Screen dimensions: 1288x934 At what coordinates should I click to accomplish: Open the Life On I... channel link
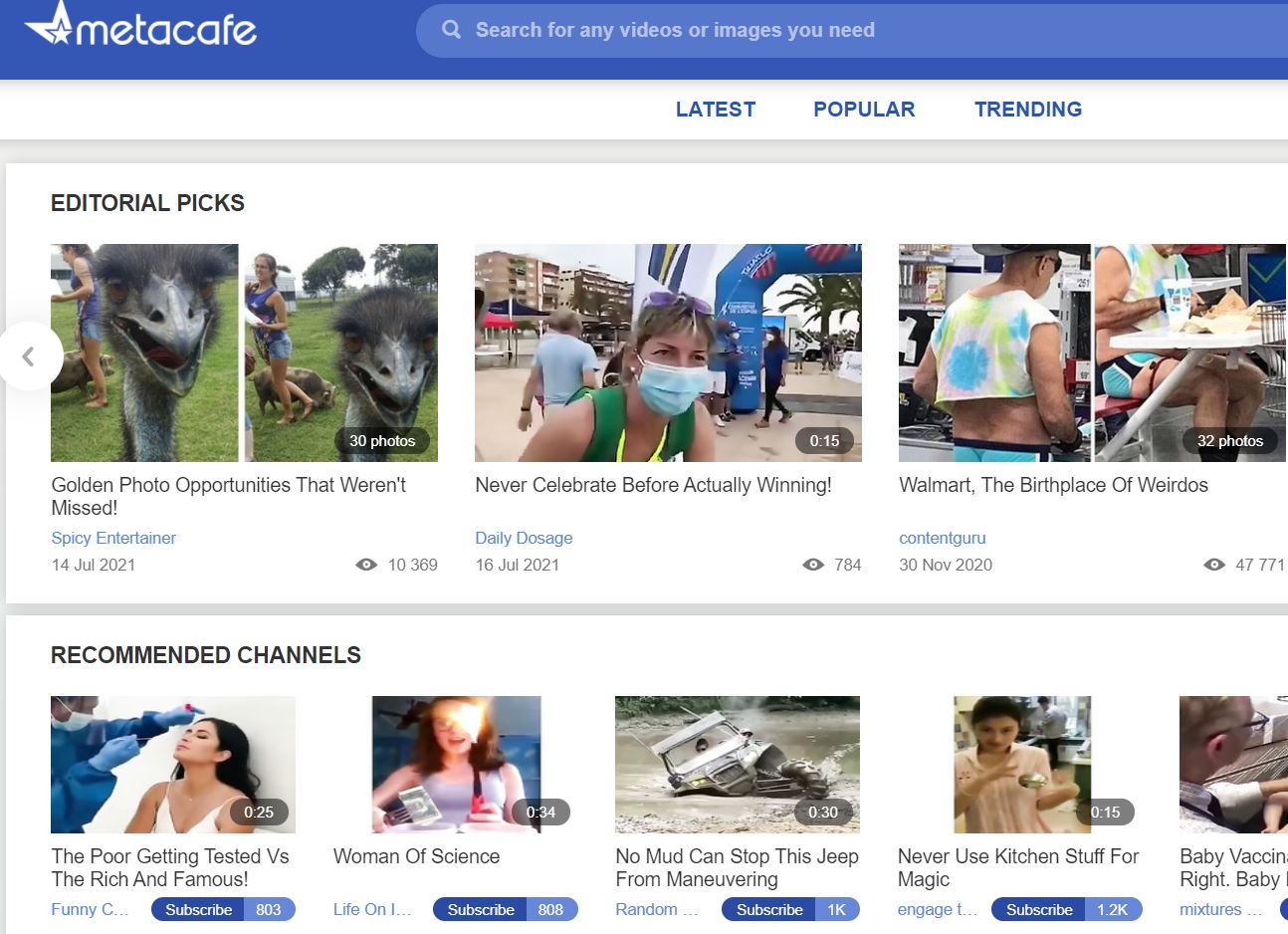(372, 909)
